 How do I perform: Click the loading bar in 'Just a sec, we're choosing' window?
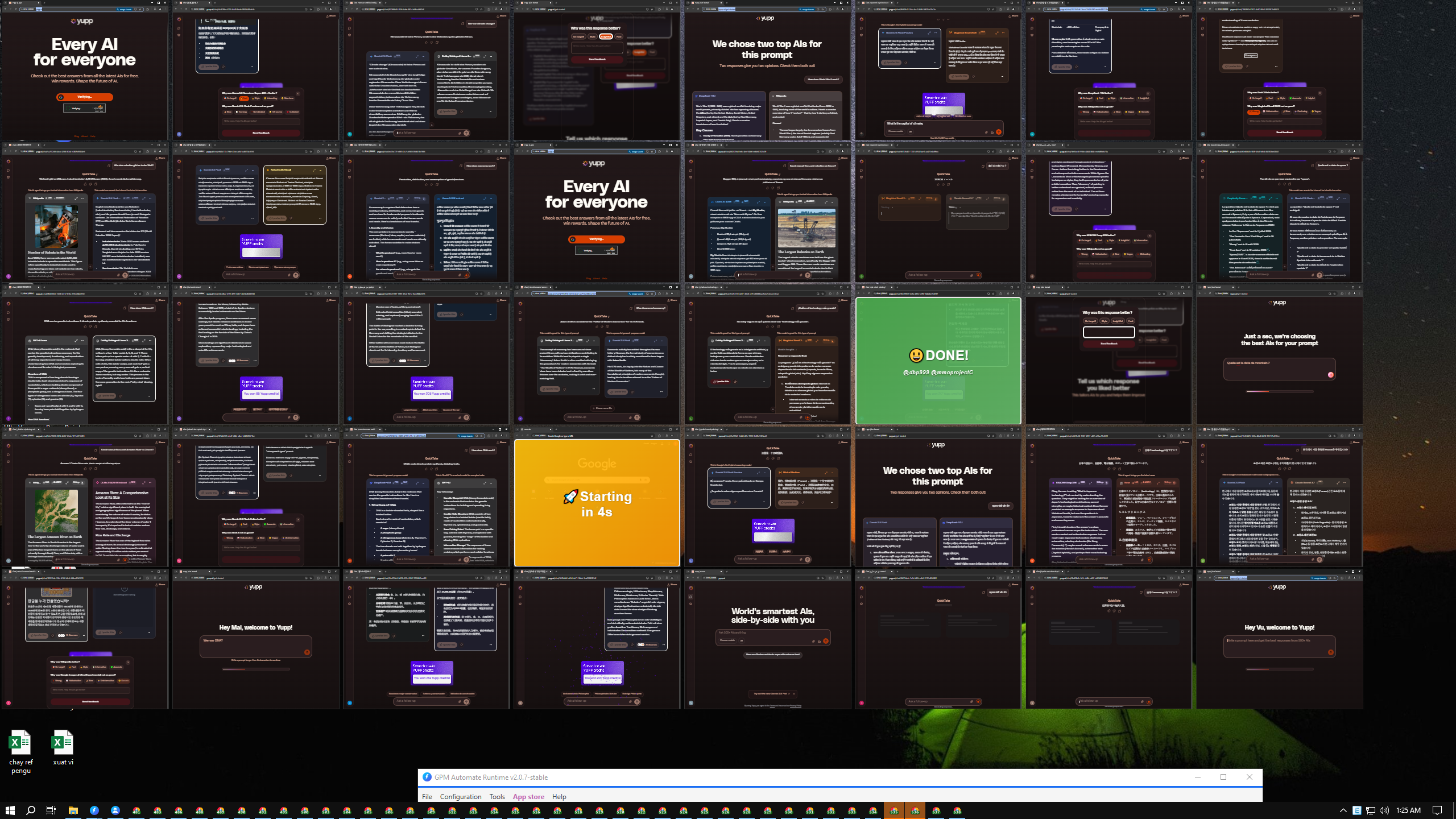[1279, 391]
